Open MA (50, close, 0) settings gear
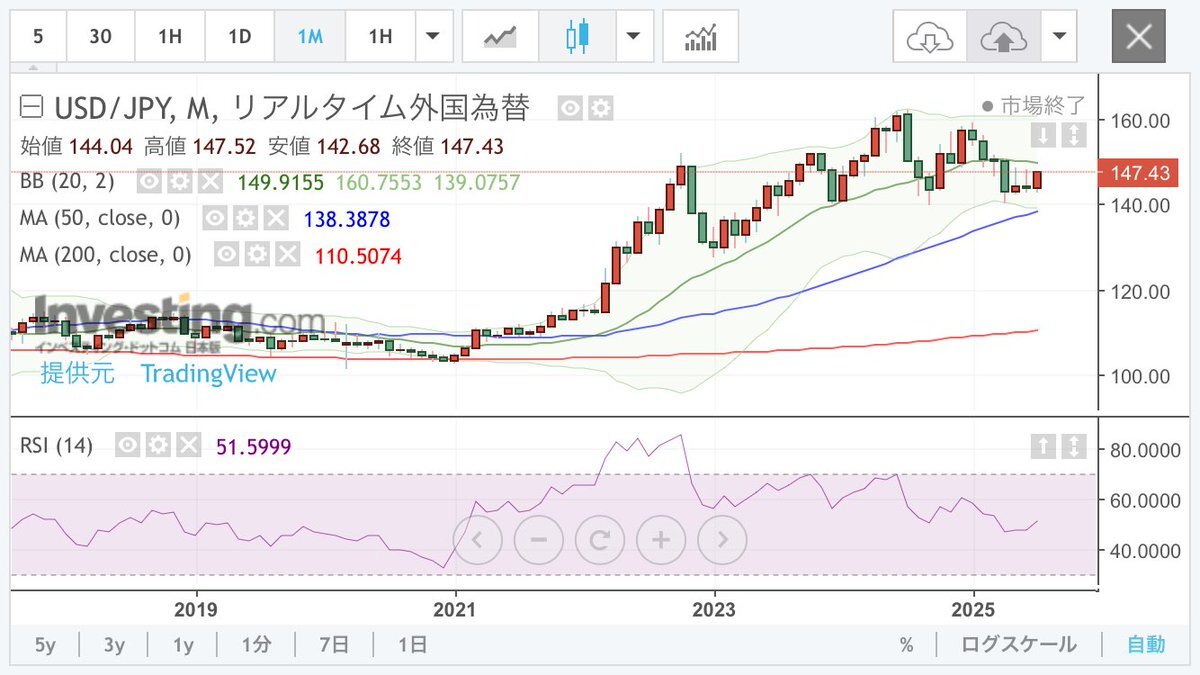1200x675 pixels. point(246,219)
